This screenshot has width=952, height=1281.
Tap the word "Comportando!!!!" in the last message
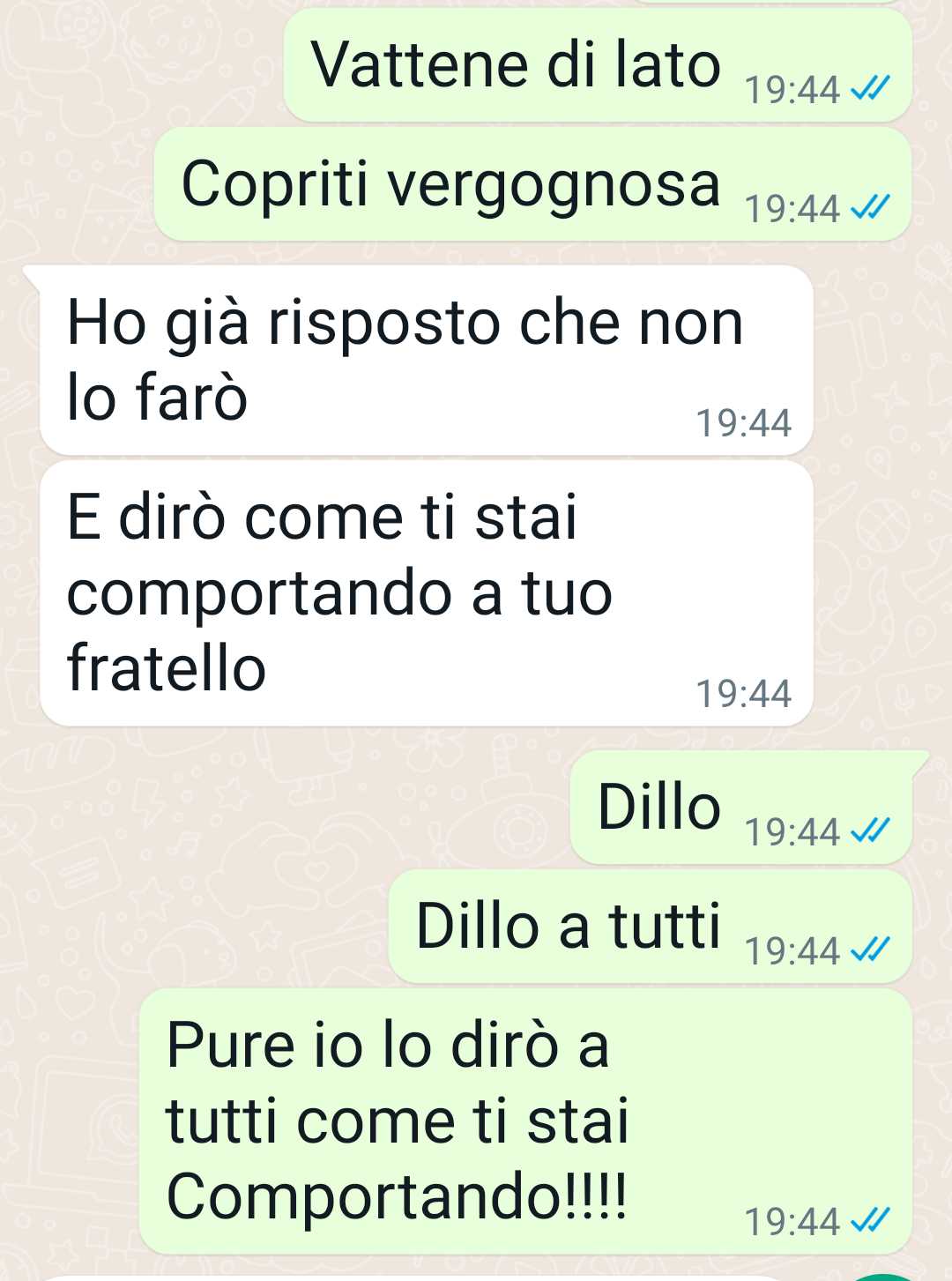pyautogui.click(x=397, y=1197)
